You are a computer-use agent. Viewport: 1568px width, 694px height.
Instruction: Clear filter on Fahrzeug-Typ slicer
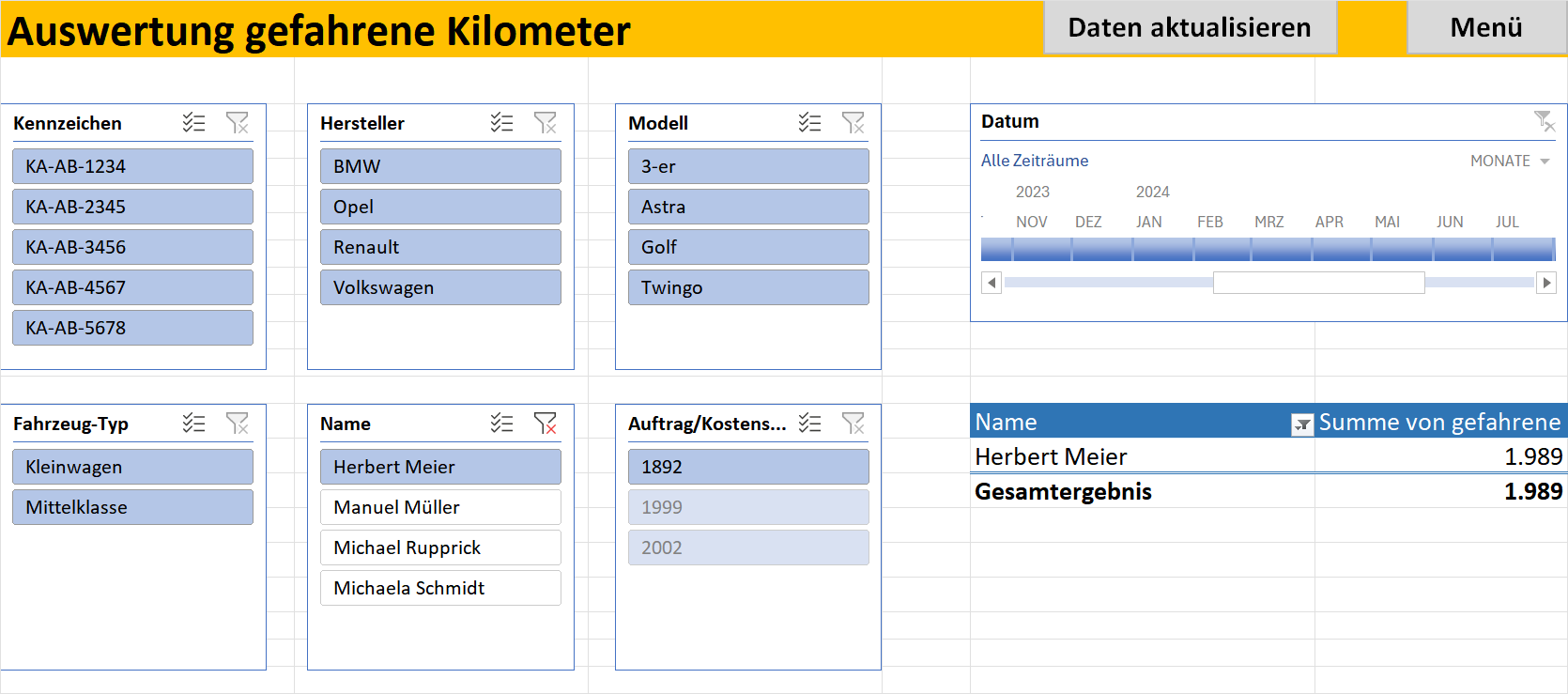238,424
